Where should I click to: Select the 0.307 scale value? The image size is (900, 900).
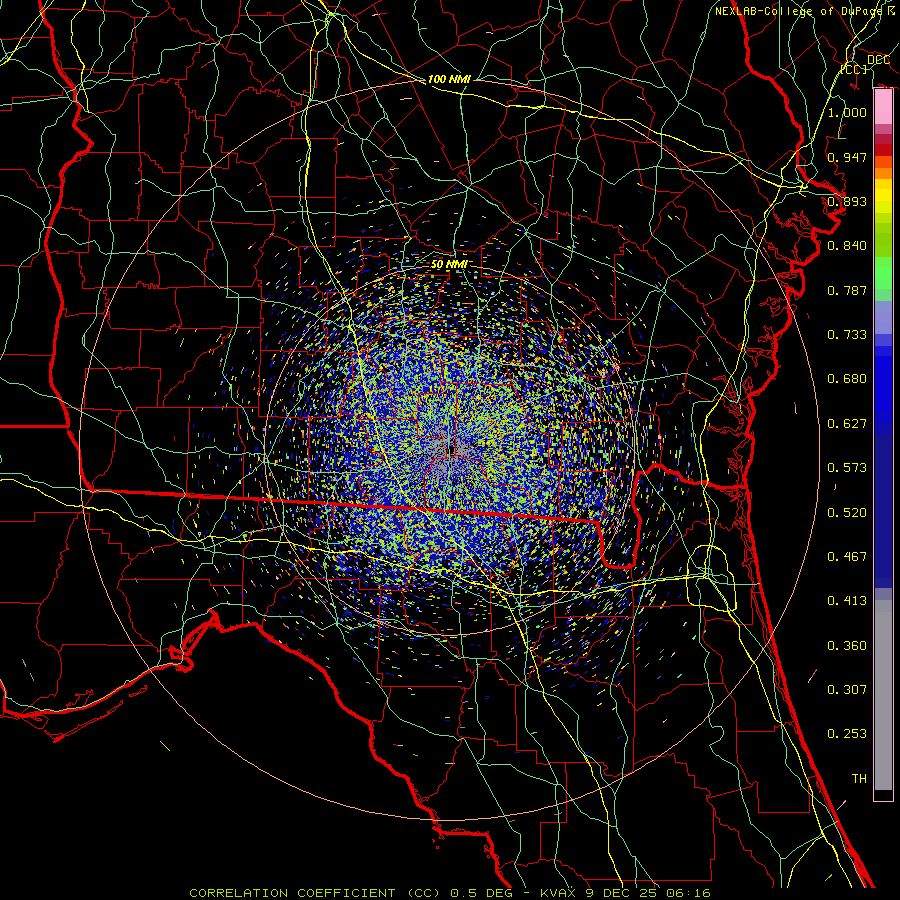847,690
